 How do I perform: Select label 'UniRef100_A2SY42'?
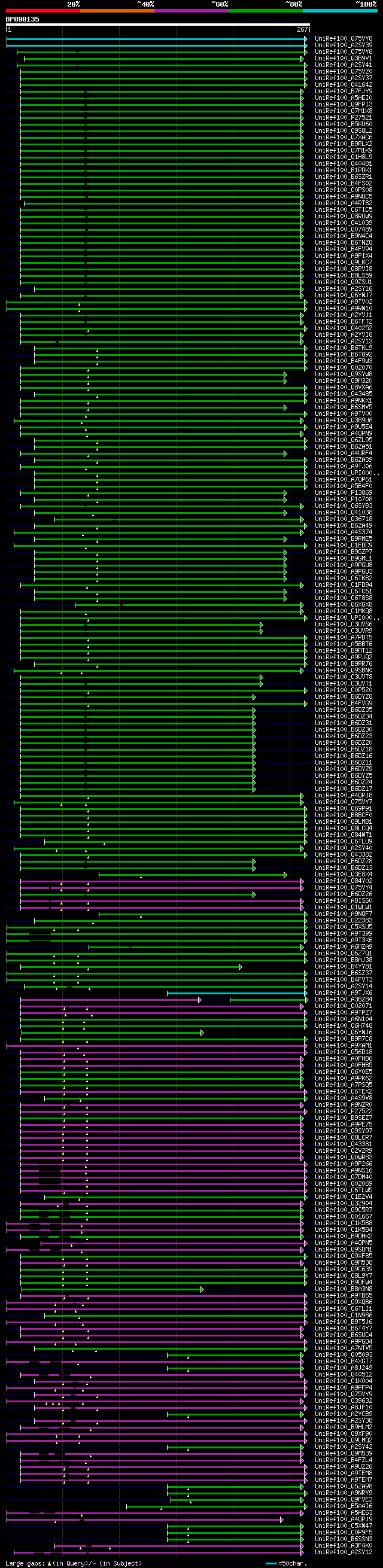pyautogui.click(x=344, y=1447)
